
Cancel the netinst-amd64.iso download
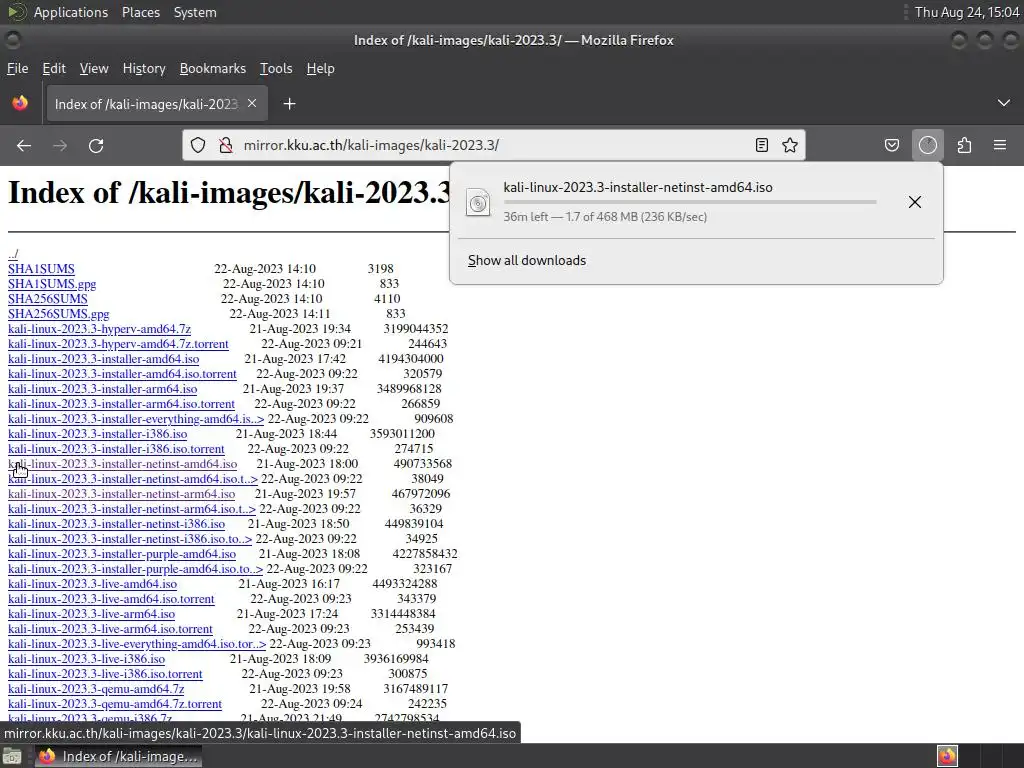tap(915, 202)
